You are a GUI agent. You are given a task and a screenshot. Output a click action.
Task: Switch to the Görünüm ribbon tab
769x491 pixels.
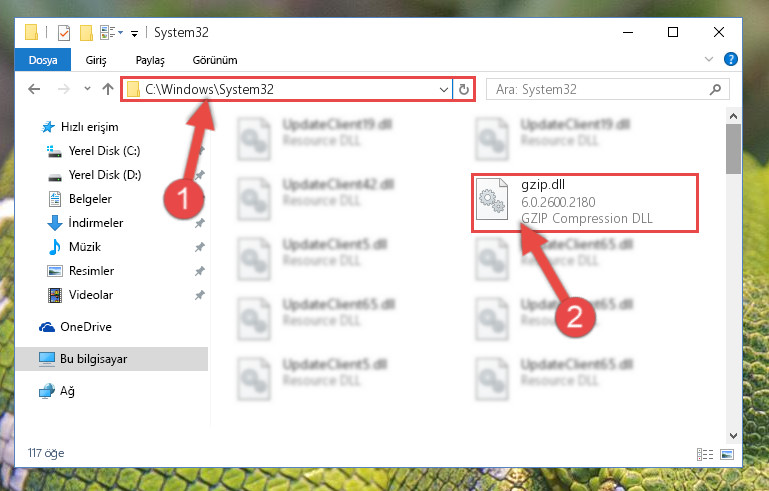(x=215, y=60)
